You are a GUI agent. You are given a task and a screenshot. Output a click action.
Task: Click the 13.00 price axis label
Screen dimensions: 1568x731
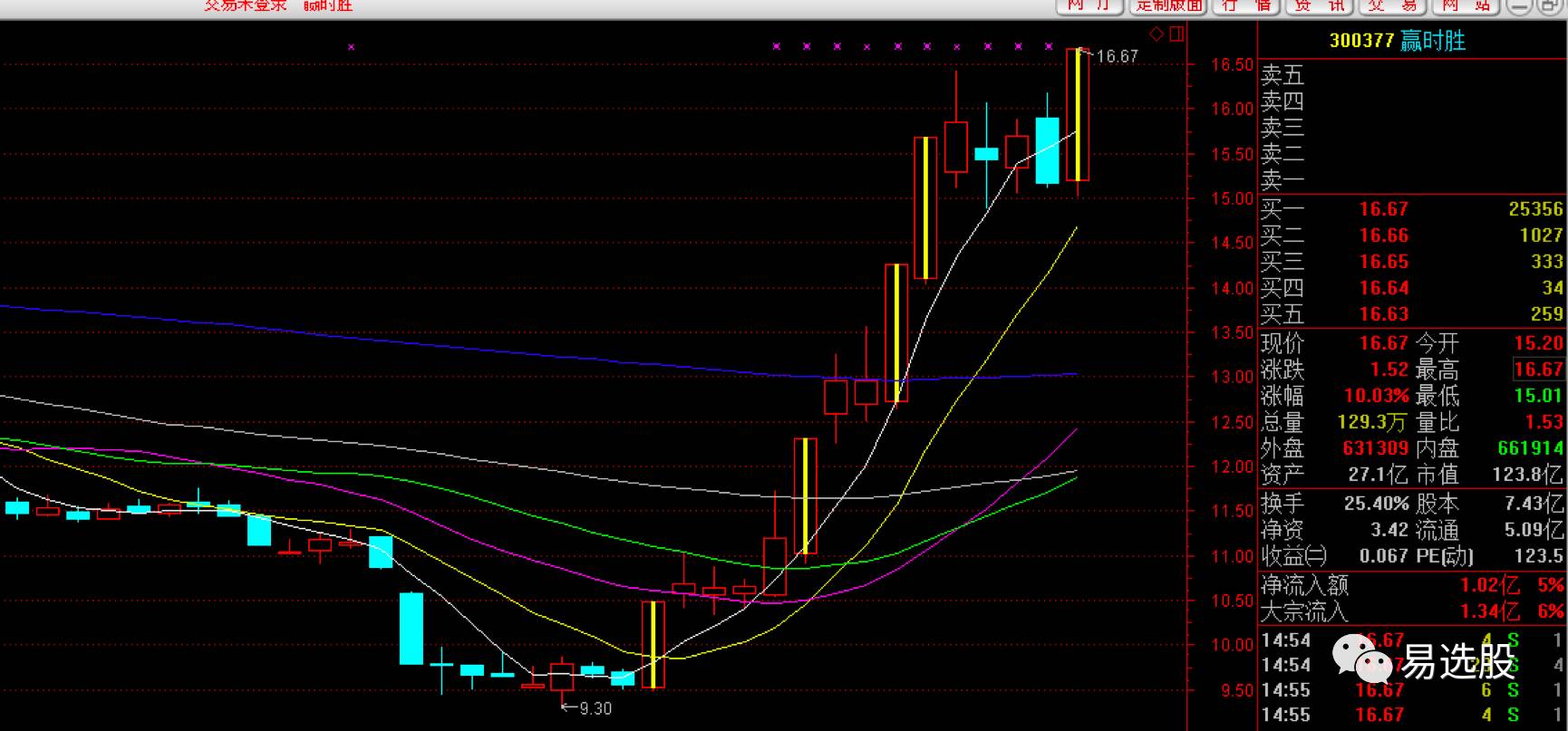(1233, 377)
